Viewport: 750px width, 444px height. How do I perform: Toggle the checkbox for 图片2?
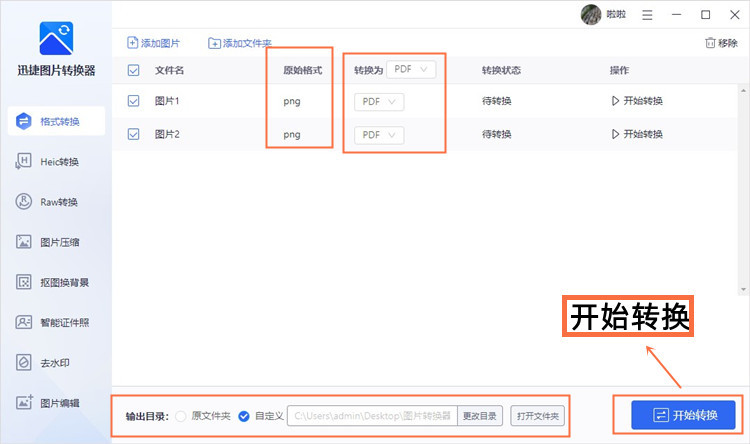click(133, 134)
